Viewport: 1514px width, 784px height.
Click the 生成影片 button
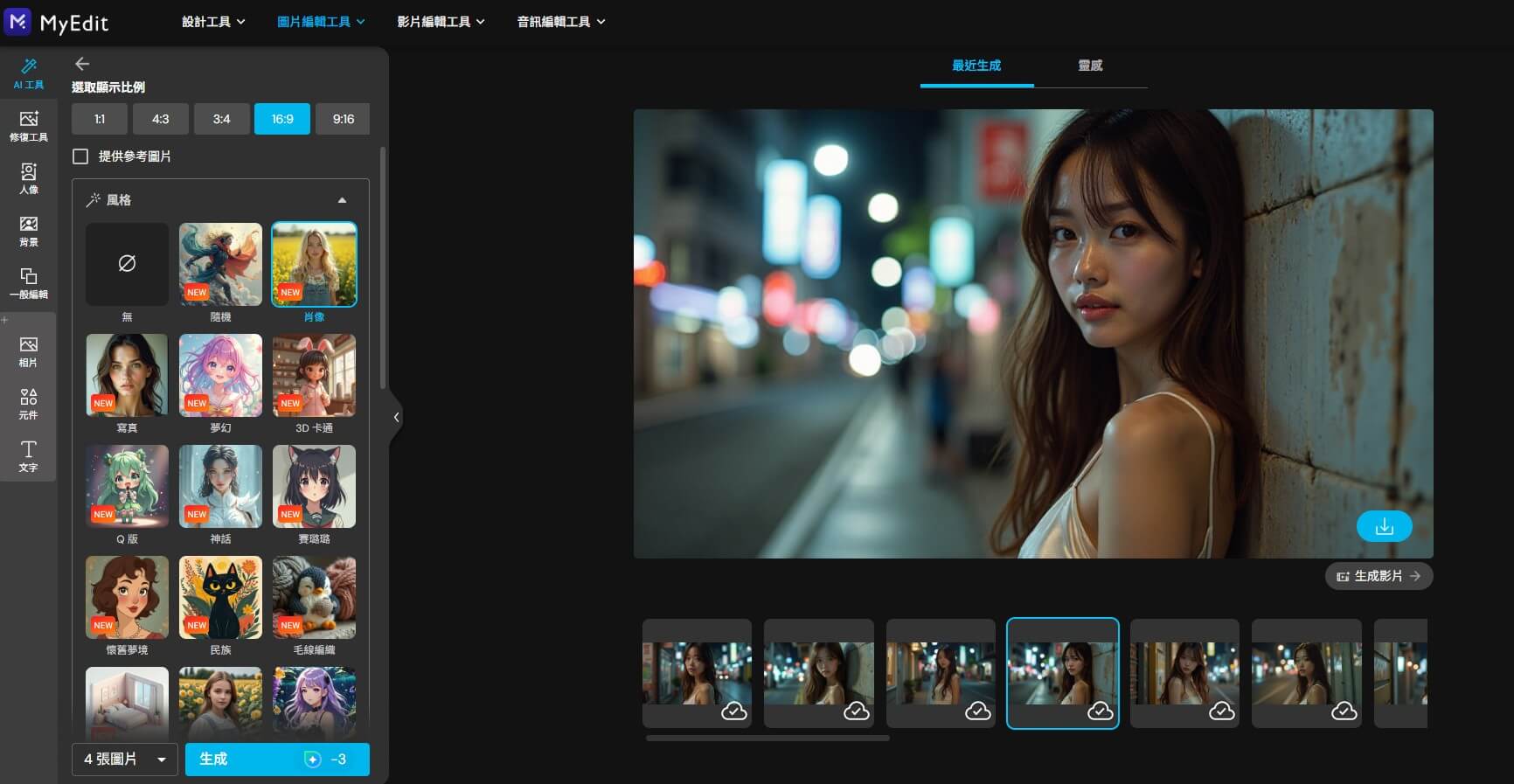pos(1379,576)
